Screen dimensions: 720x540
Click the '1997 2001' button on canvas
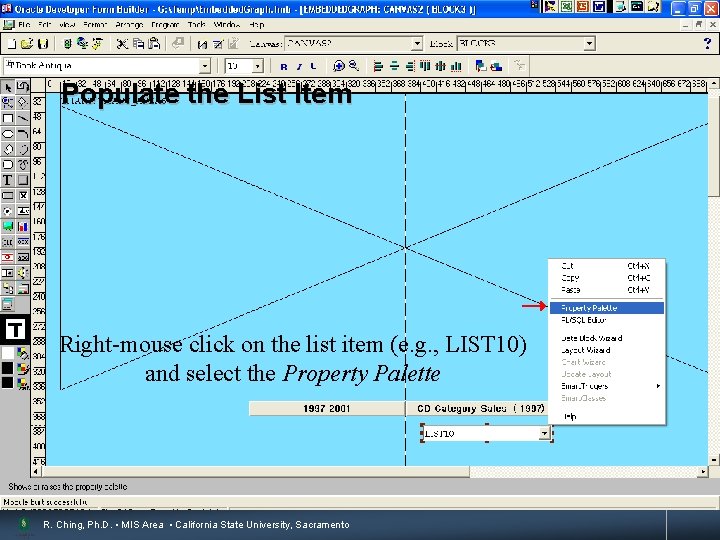click(x=327, y=408)
